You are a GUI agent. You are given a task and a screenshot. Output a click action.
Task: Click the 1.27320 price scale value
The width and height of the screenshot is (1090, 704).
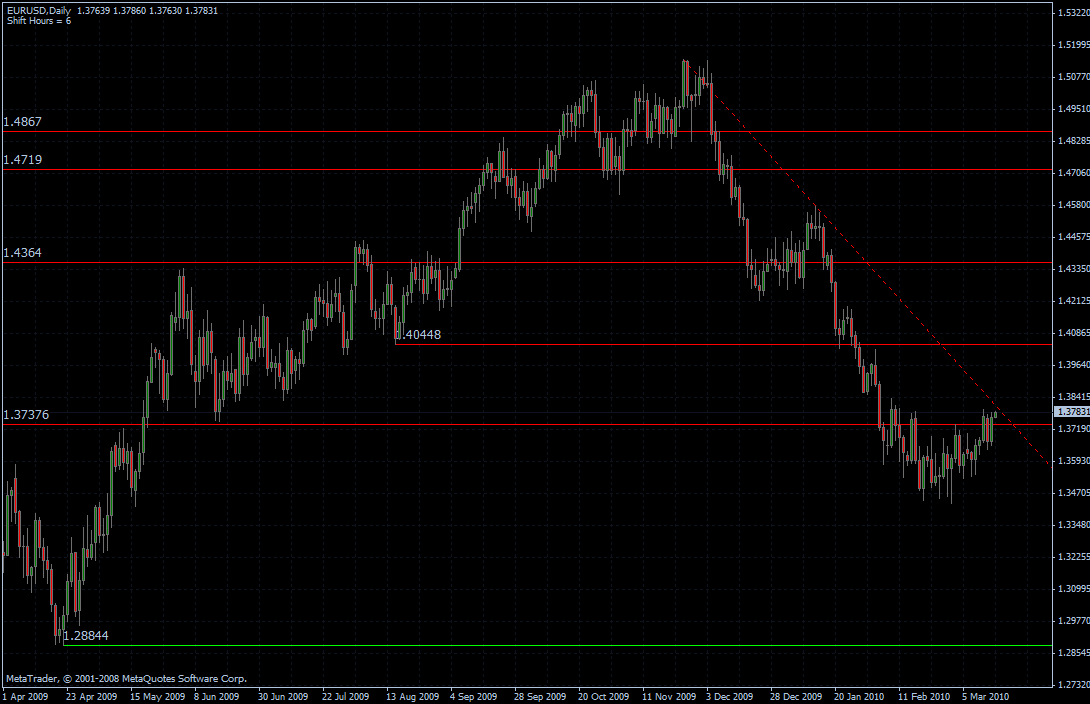[x=1074, y=685]
